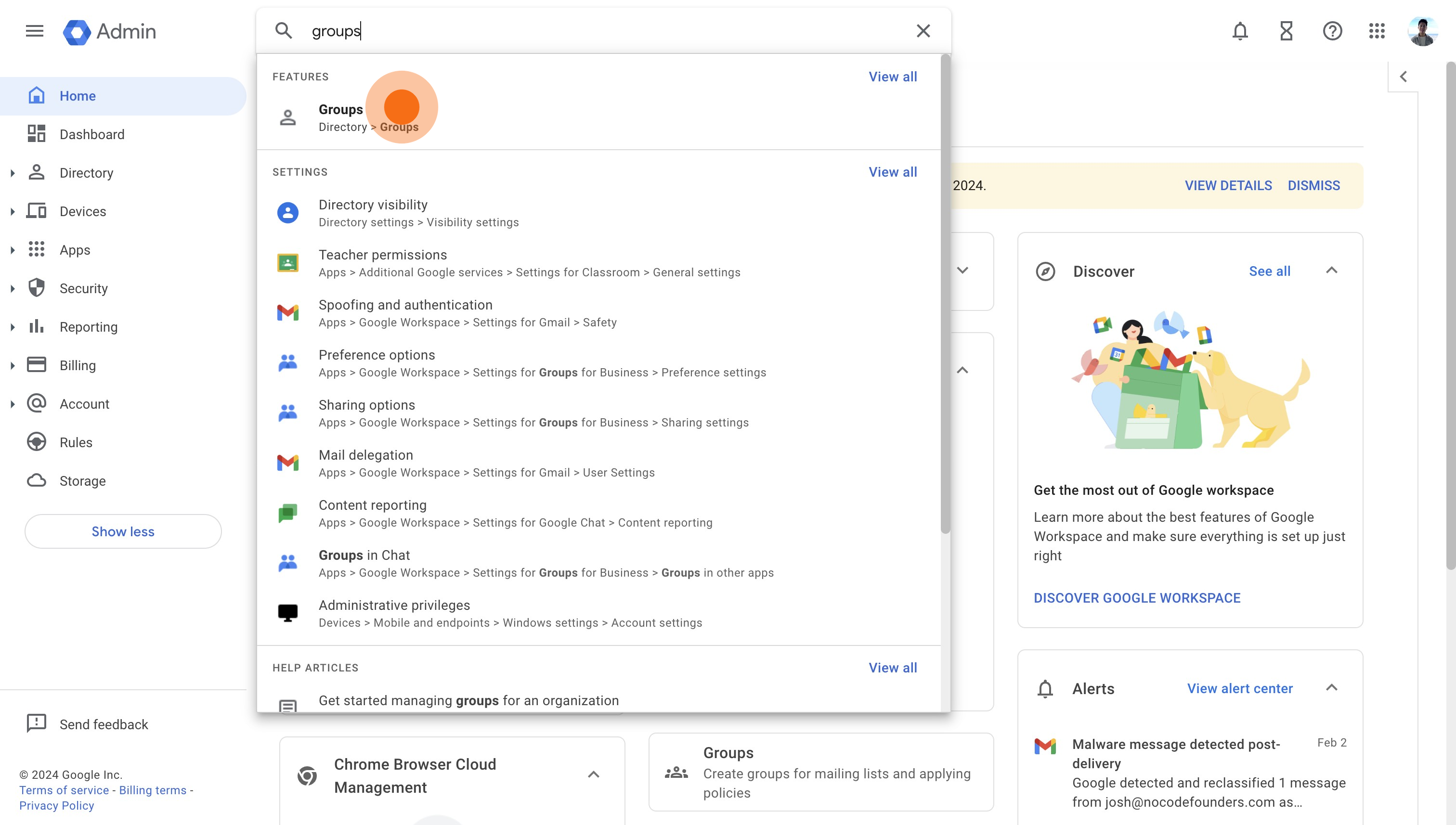The width and height of the screenshot is (1456, 825).
Task: Click the search magnifier icon
Action: click(284, 31)
